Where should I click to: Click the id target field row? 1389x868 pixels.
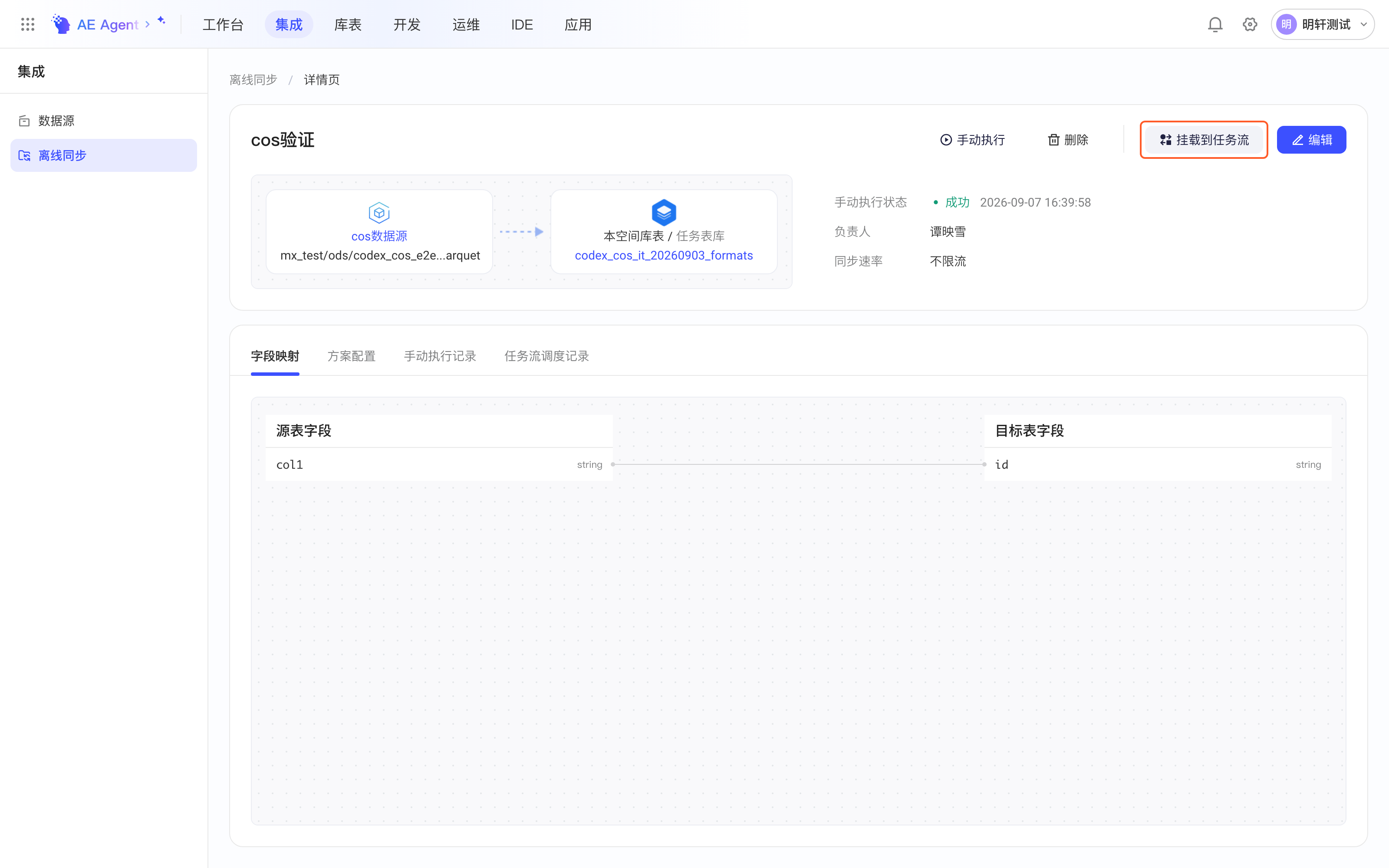pos(1157,464)
